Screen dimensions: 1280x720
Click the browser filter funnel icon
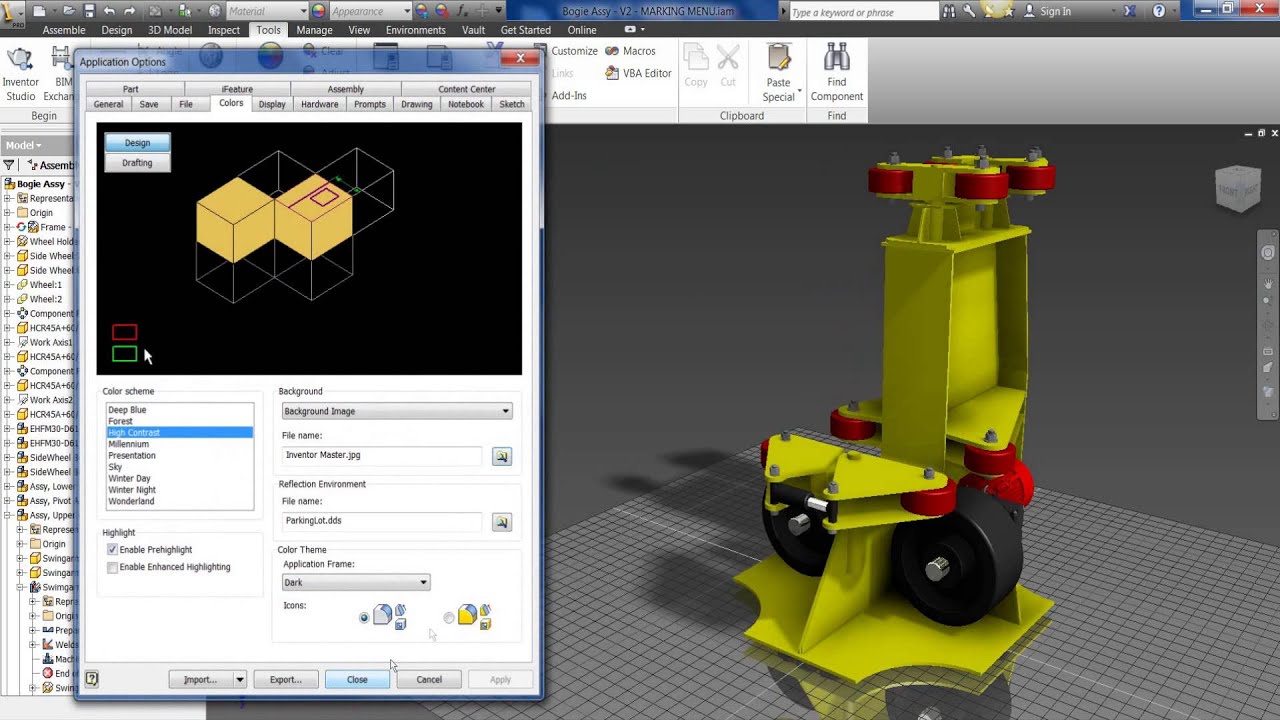point(9,165)
